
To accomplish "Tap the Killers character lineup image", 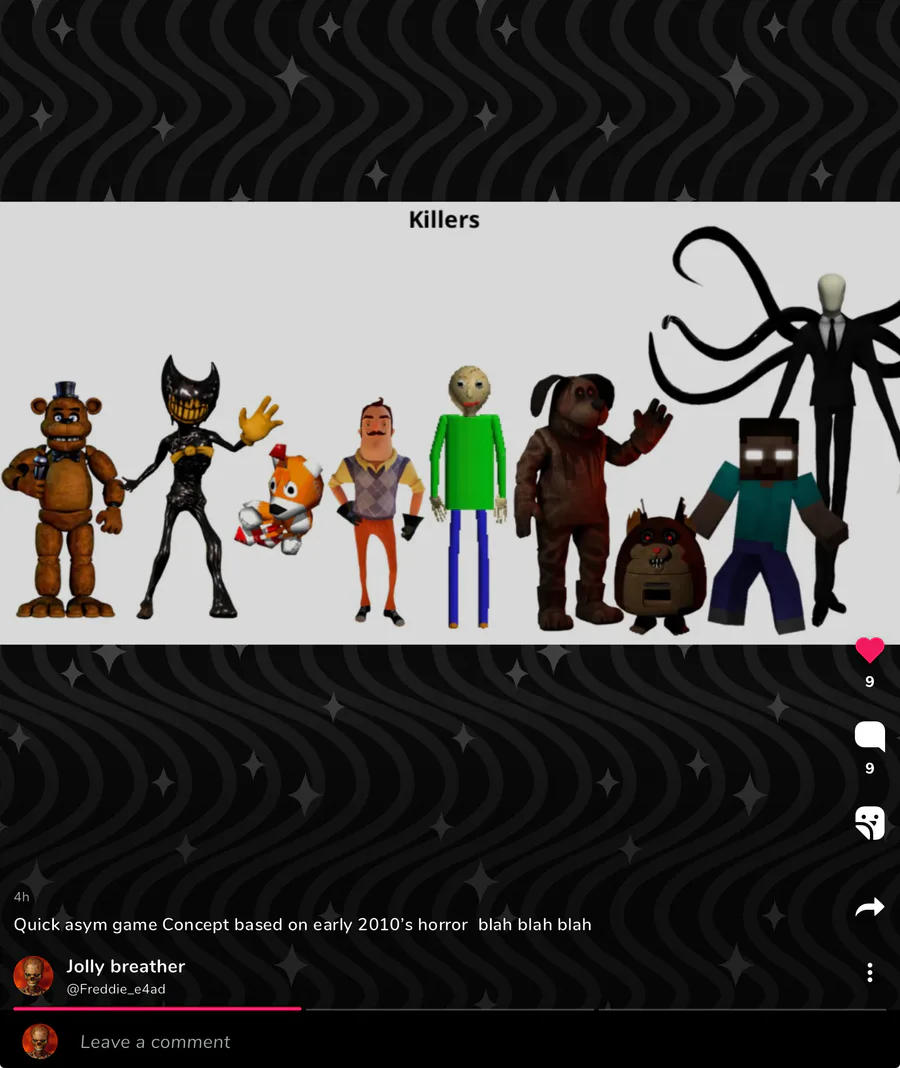I will 450,423.
